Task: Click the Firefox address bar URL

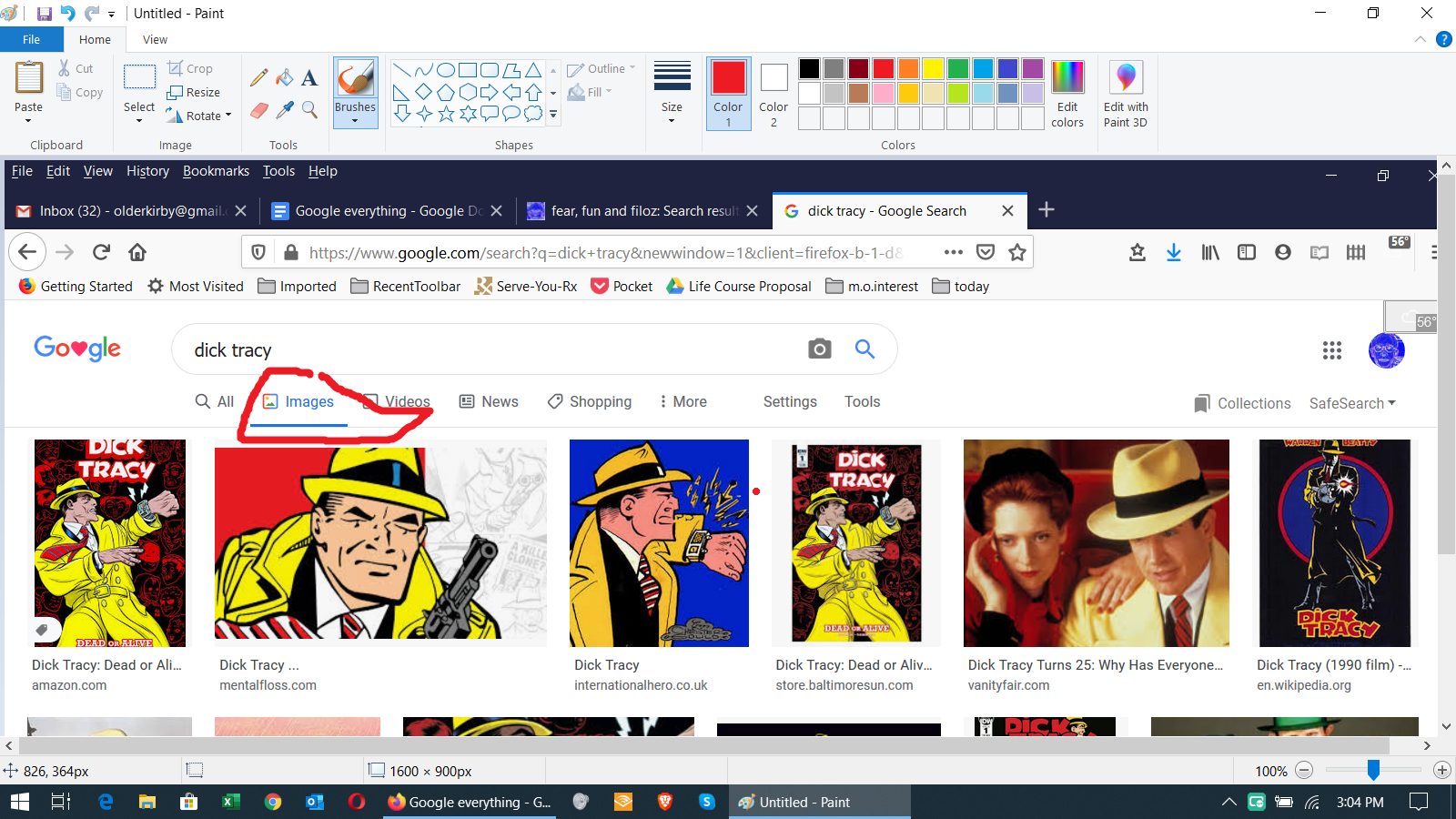Action: click(x=606, y=253)
